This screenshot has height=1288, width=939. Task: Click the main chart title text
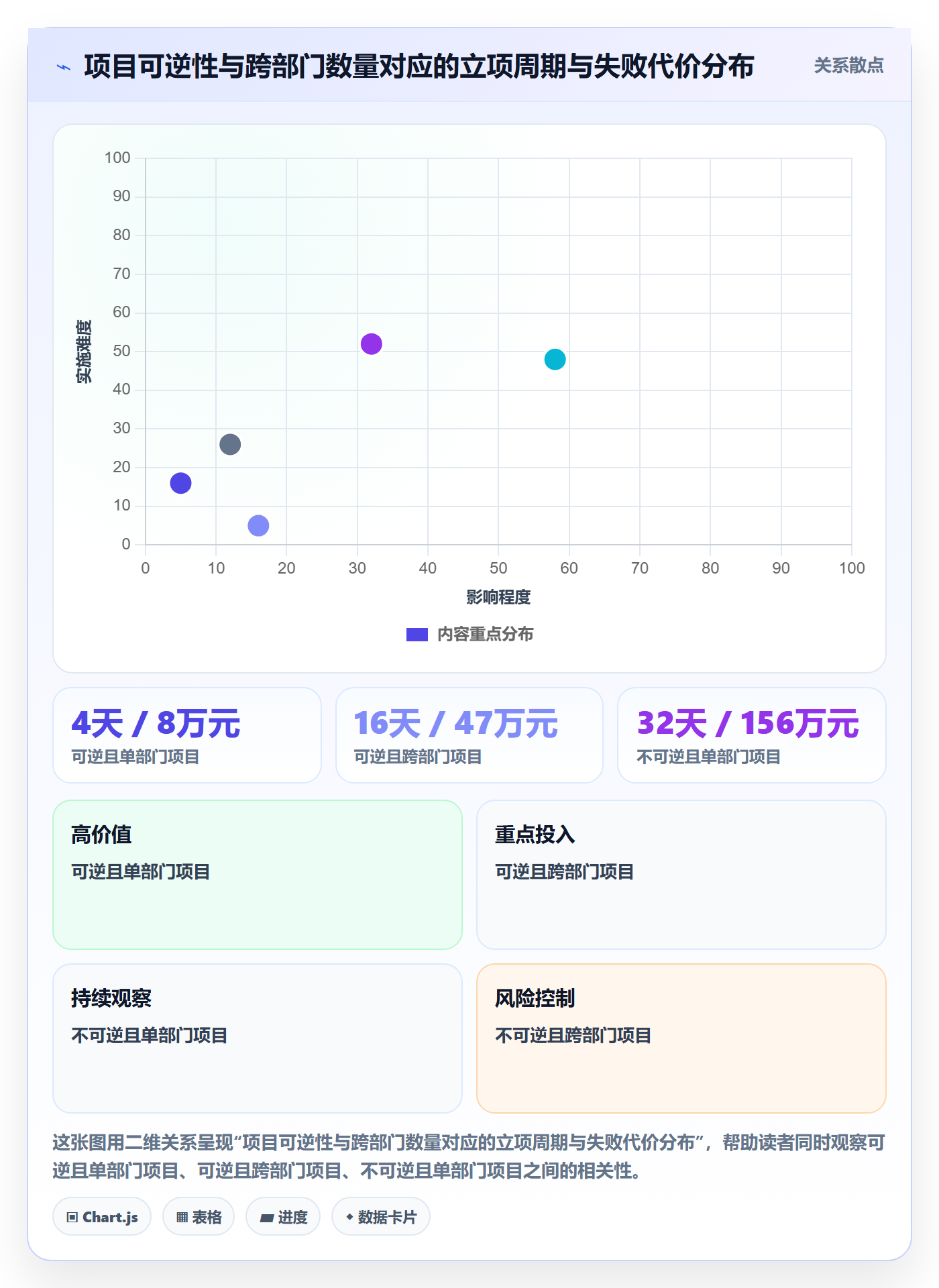[x=419, y=66]
